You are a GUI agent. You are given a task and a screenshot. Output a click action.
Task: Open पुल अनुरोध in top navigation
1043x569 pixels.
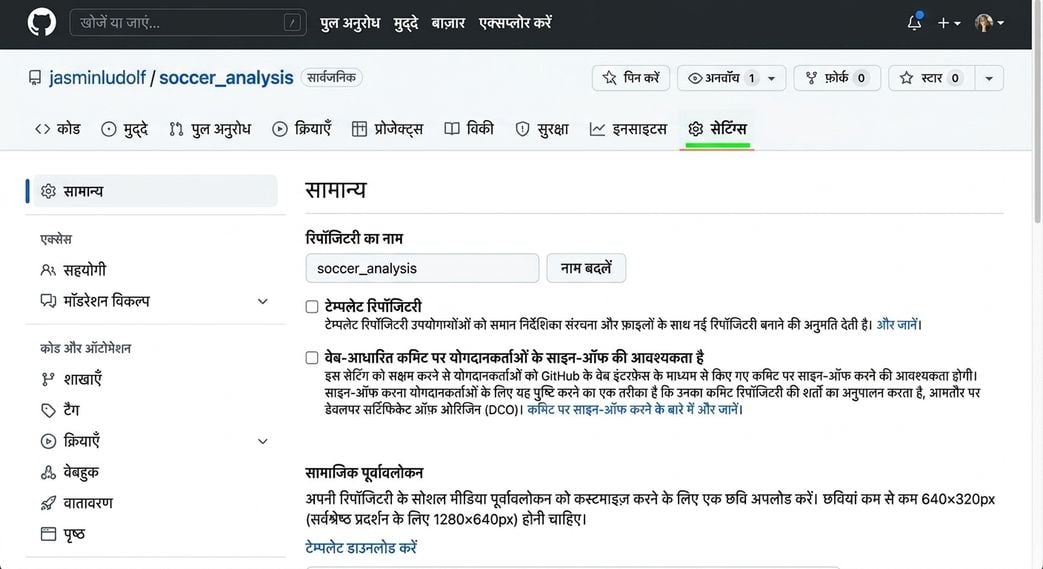point(350,23)
